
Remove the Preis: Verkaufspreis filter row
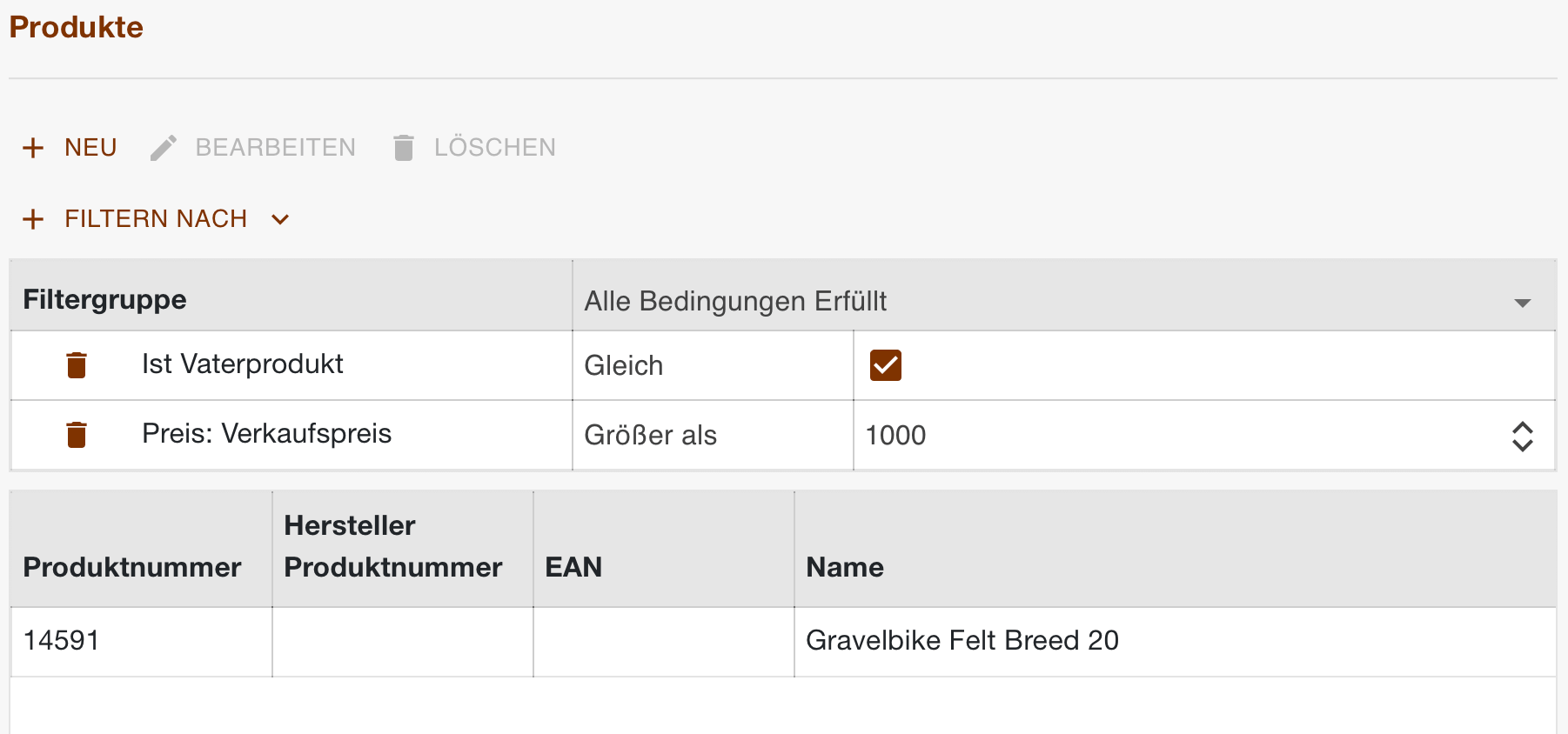[x=77, y=435]
